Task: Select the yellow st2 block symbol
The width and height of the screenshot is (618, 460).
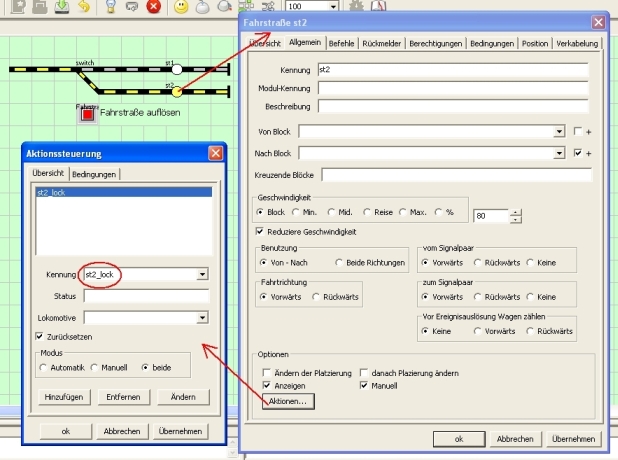Action: coord(176,92)
